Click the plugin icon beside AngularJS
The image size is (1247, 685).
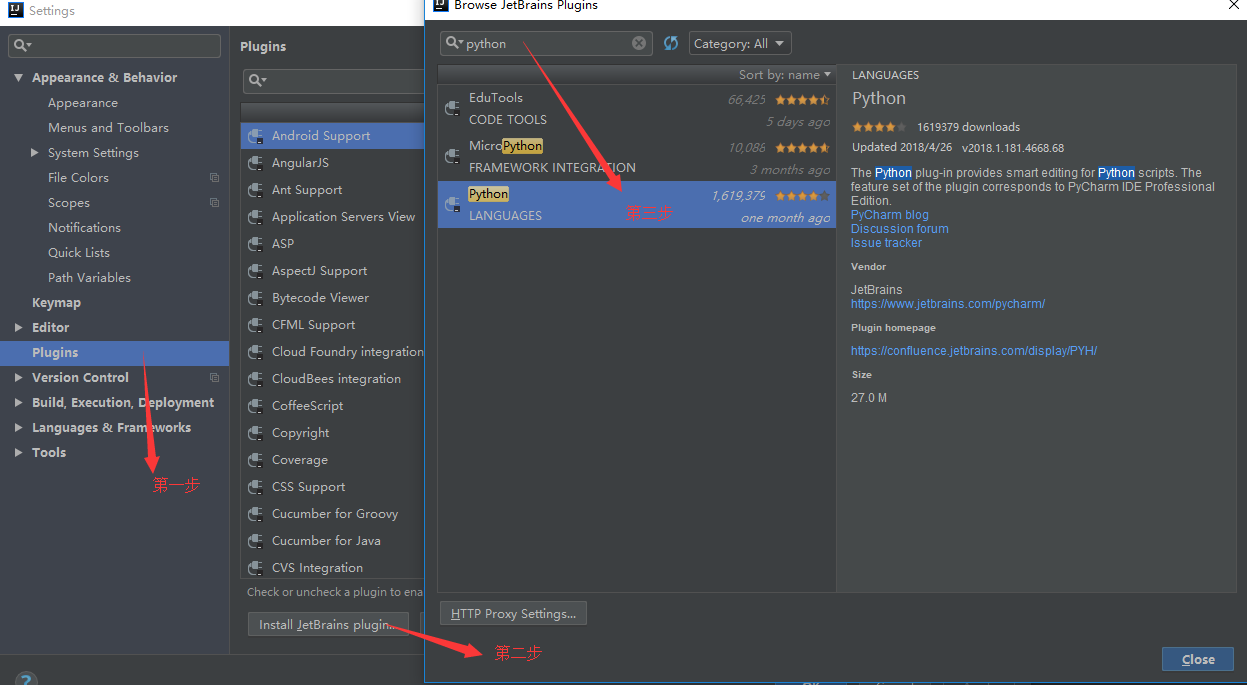click(255, 163)
